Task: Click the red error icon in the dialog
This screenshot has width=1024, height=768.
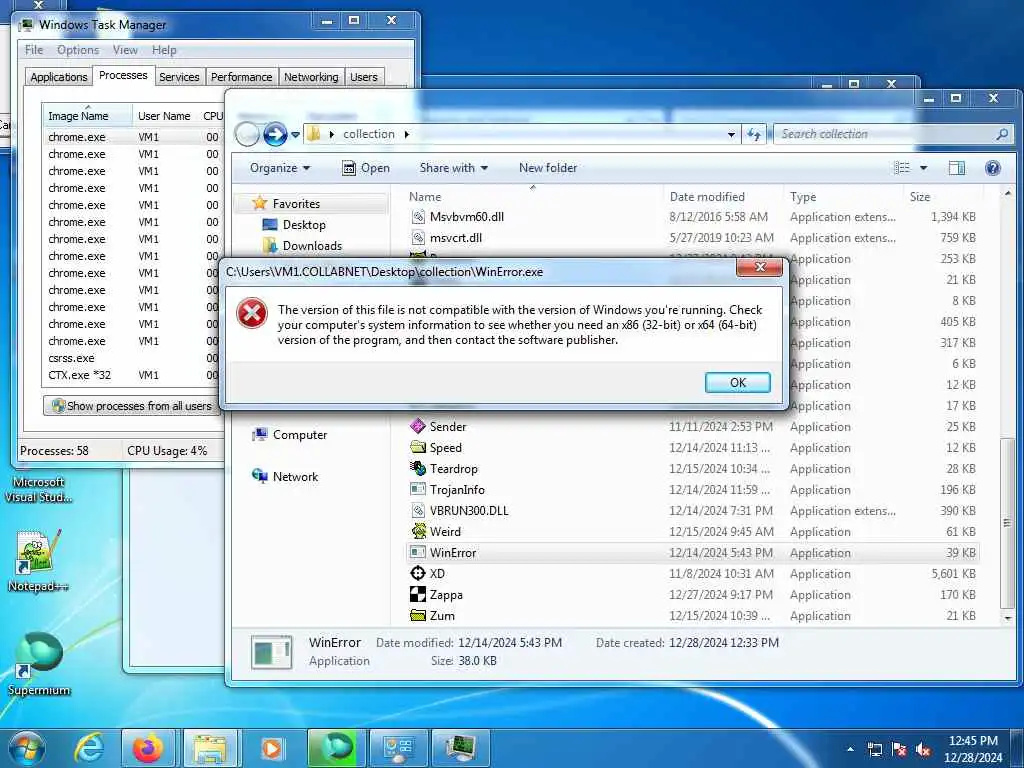Action: [252, 313]
